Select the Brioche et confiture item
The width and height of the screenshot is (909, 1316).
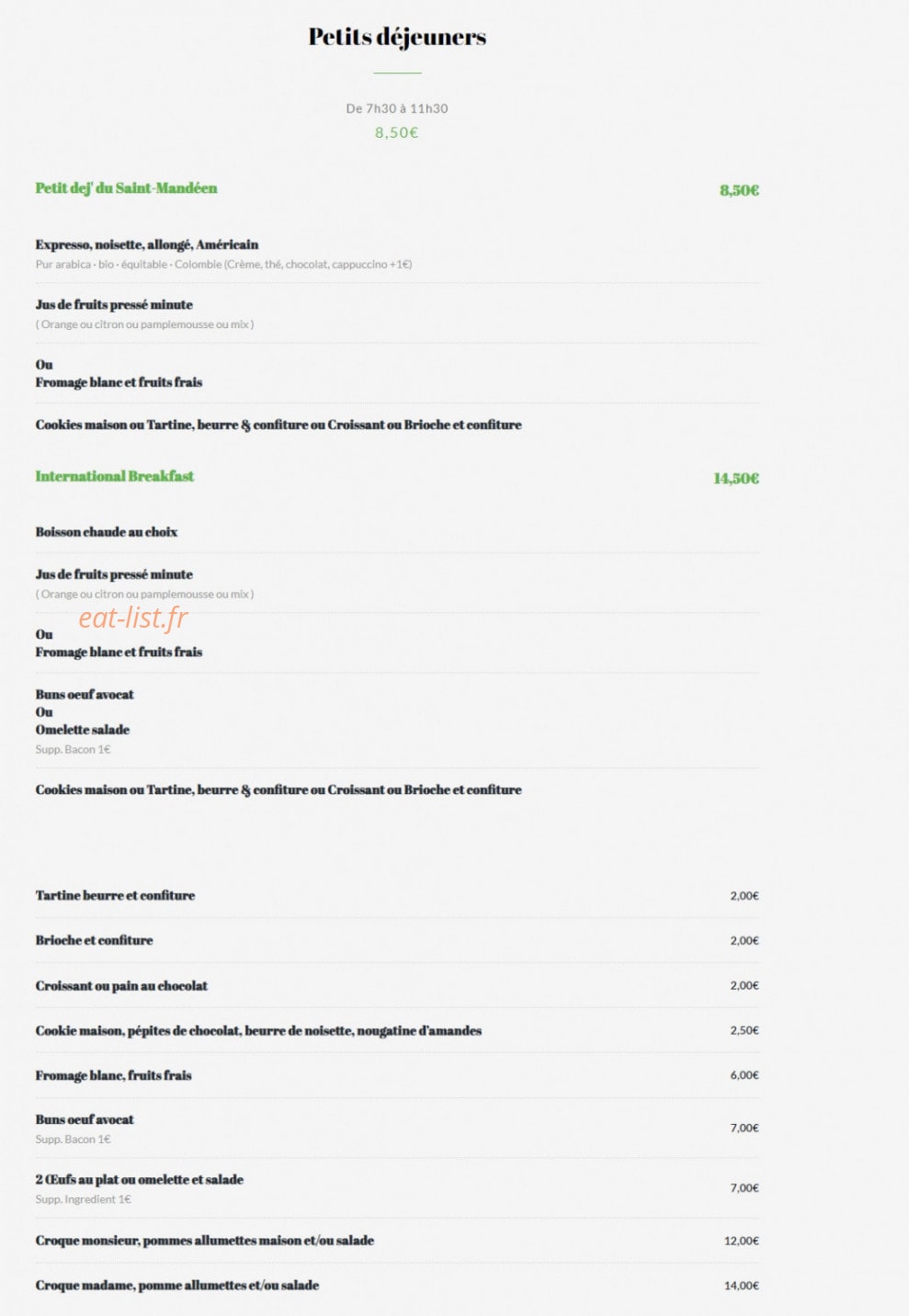click(x=94, y=940)
